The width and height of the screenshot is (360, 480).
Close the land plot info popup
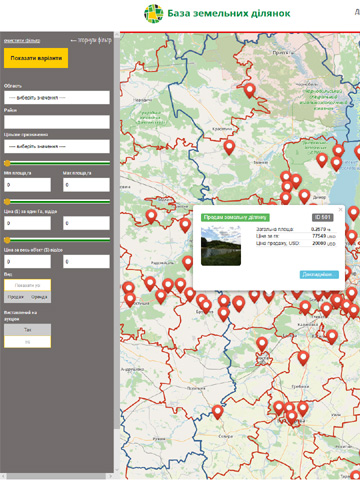[x=340, y=210]
